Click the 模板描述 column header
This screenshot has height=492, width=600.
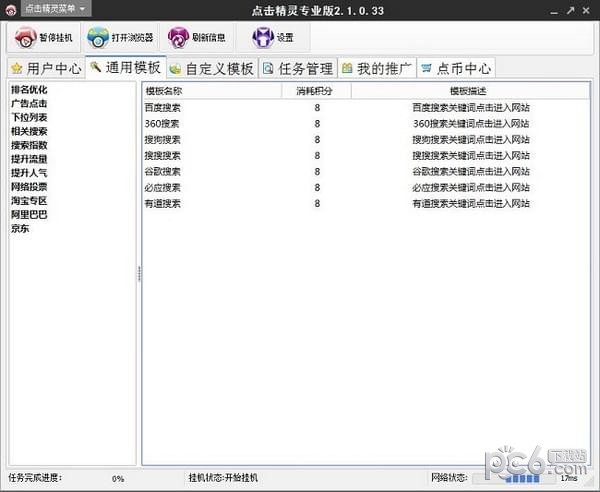(470, 91)
